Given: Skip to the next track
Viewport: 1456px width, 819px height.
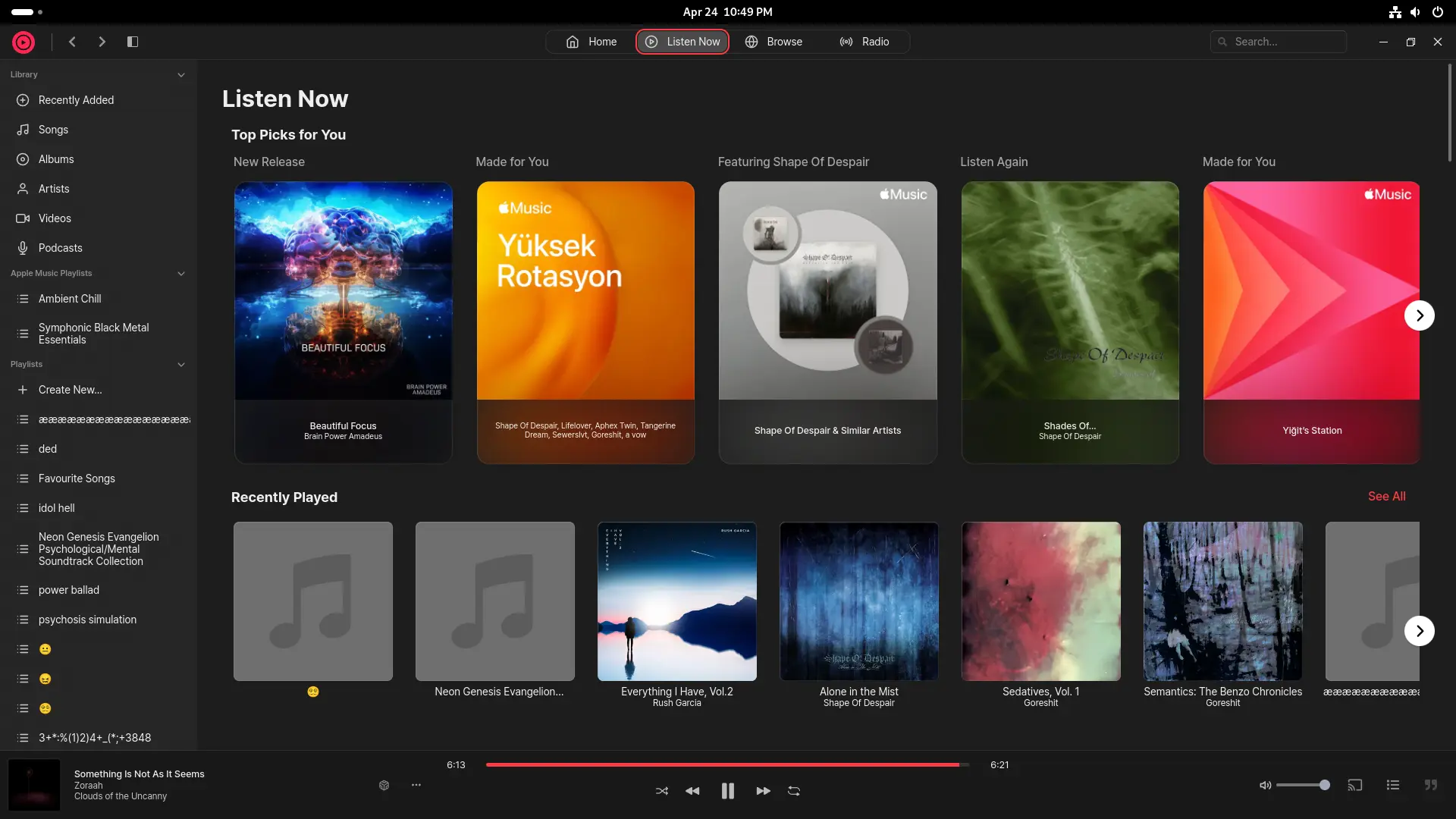Looking at the screenshot, I should click(x=763, y=791).
